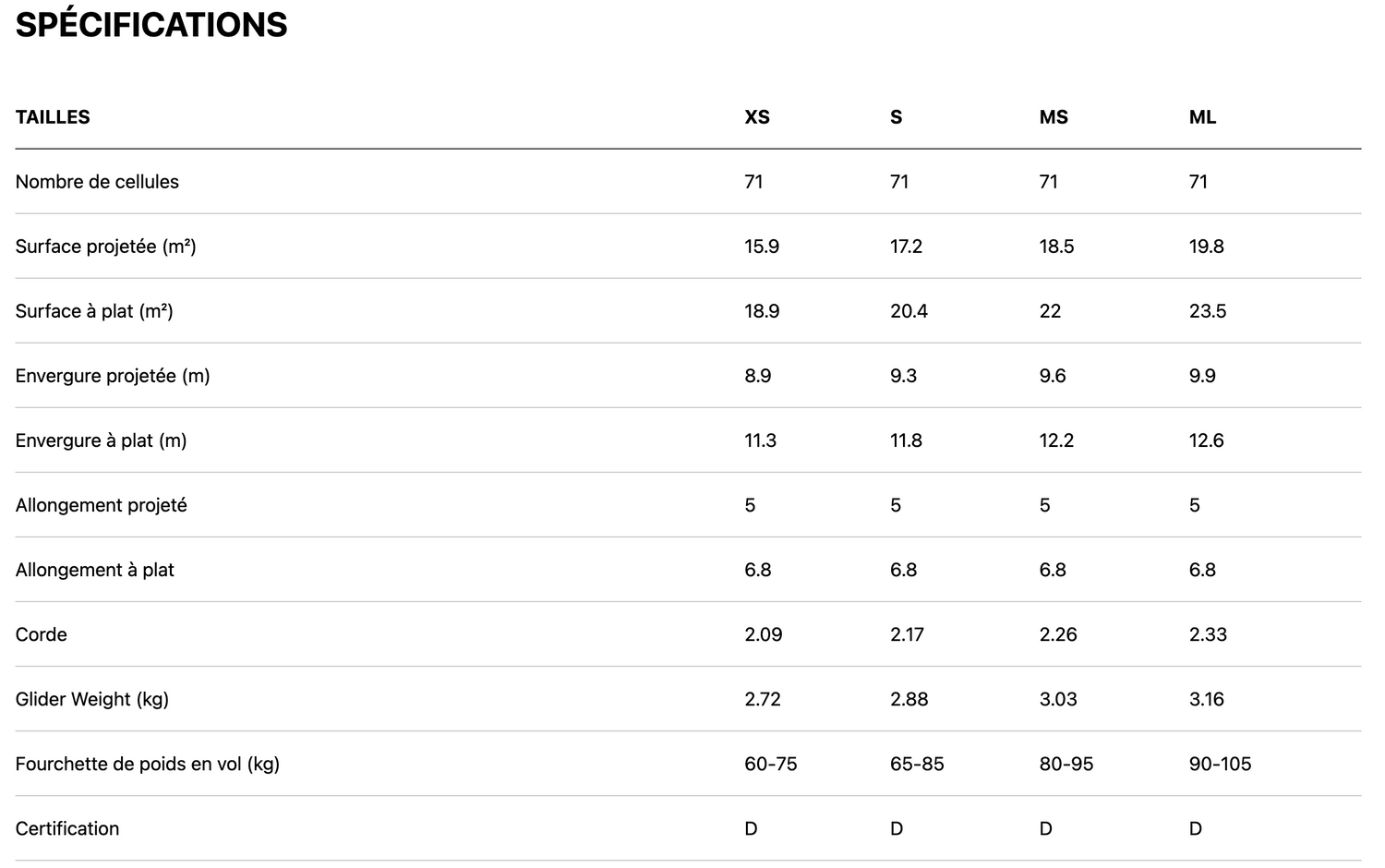
Task: Click the Glider Weight (kg) row label
Action: pyautogui.click(x=91, y=699)
